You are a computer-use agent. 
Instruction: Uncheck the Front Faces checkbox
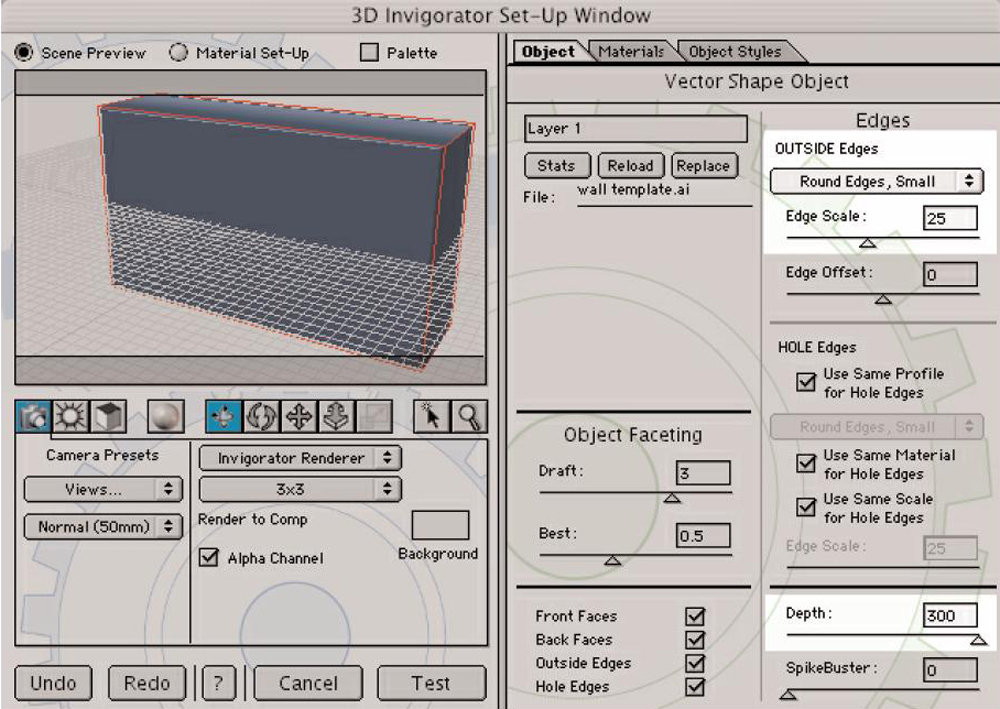pos(695,617)
